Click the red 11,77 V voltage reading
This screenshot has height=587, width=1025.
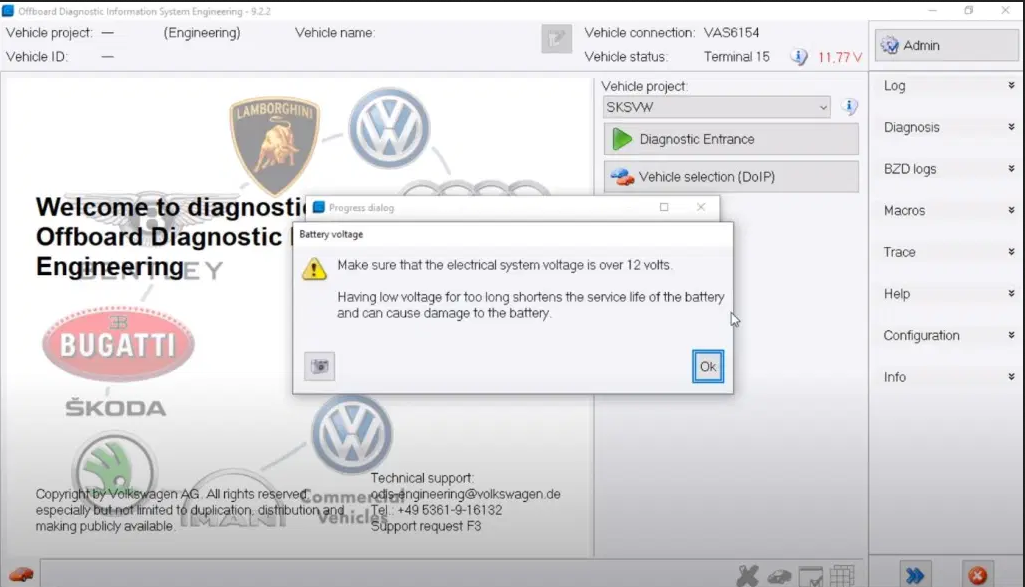click(839, 58)
